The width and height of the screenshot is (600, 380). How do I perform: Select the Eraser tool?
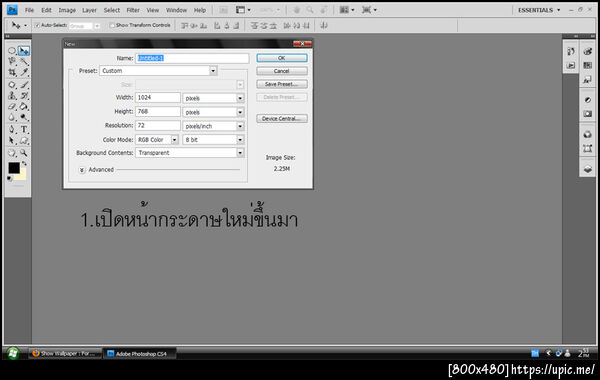[x=12, y=106]
